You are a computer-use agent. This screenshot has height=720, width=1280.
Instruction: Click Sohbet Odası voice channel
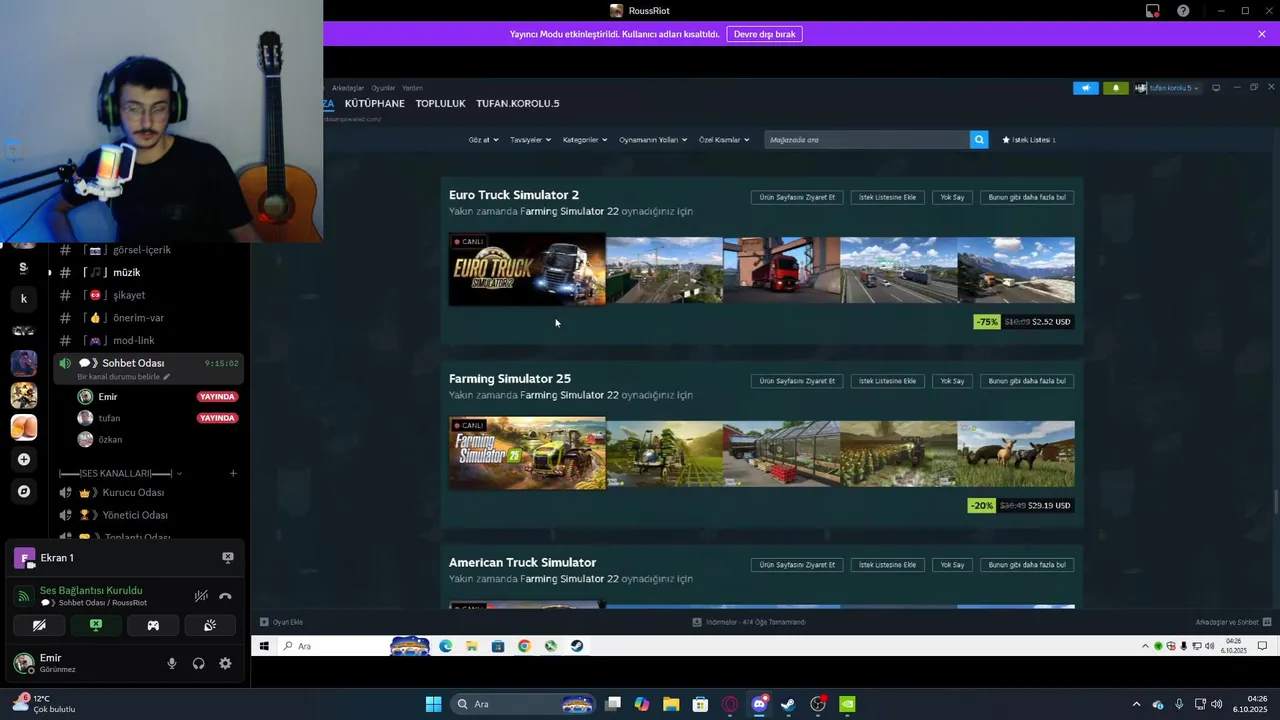[x=147, y=368]
